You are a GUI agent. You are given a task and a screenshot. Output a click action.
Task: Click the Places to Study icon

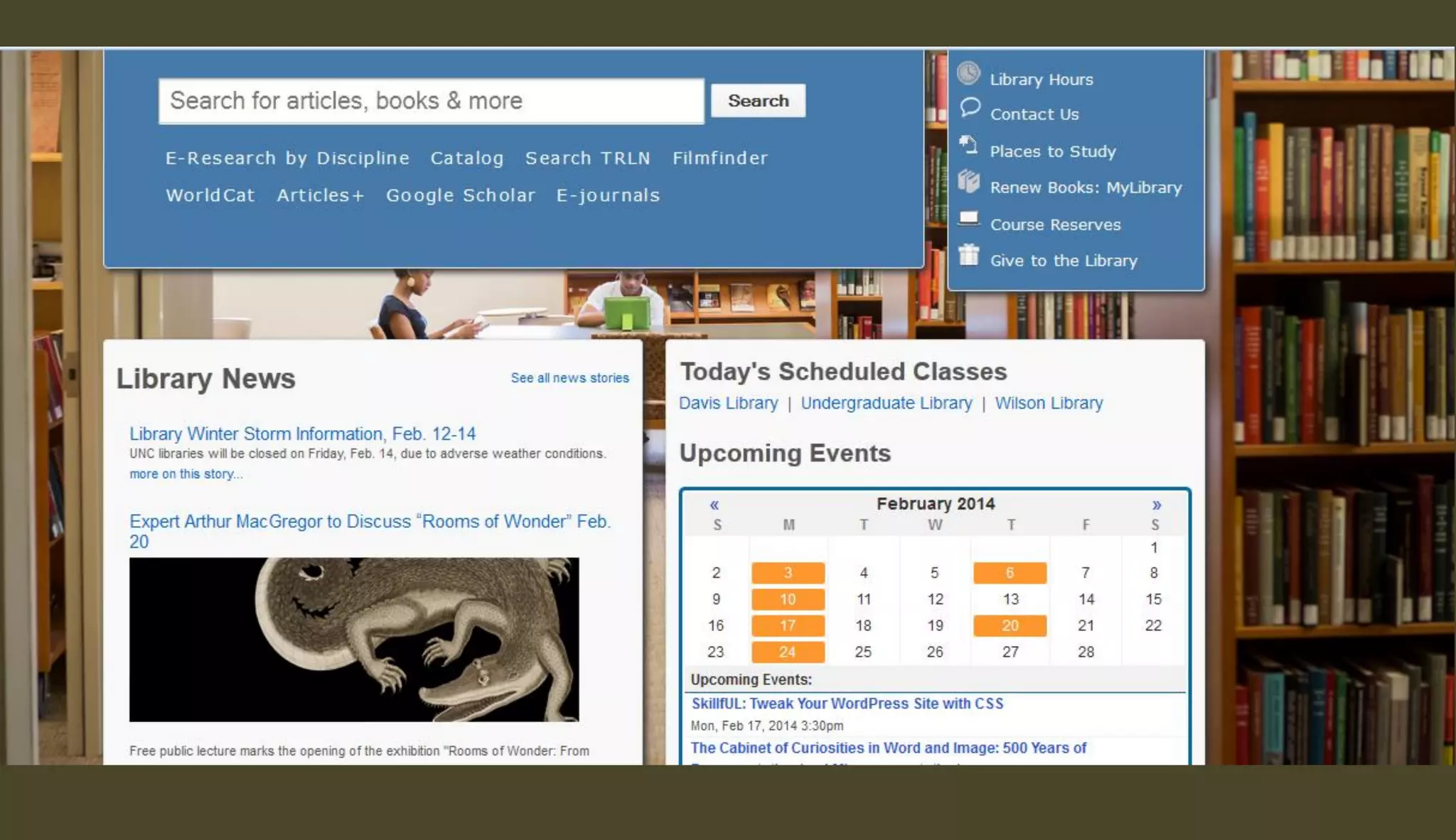point(968,145)
